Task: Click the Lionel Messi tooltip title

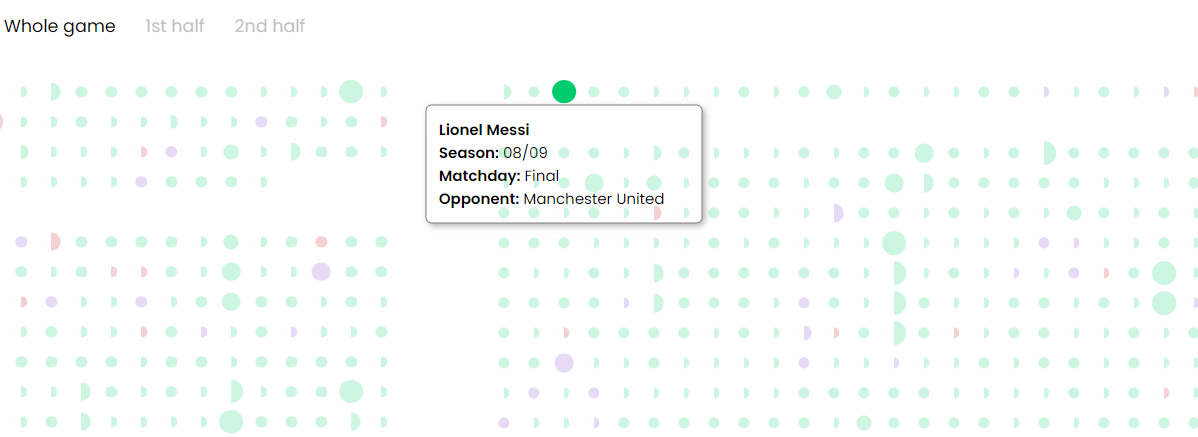Action: 484,130
